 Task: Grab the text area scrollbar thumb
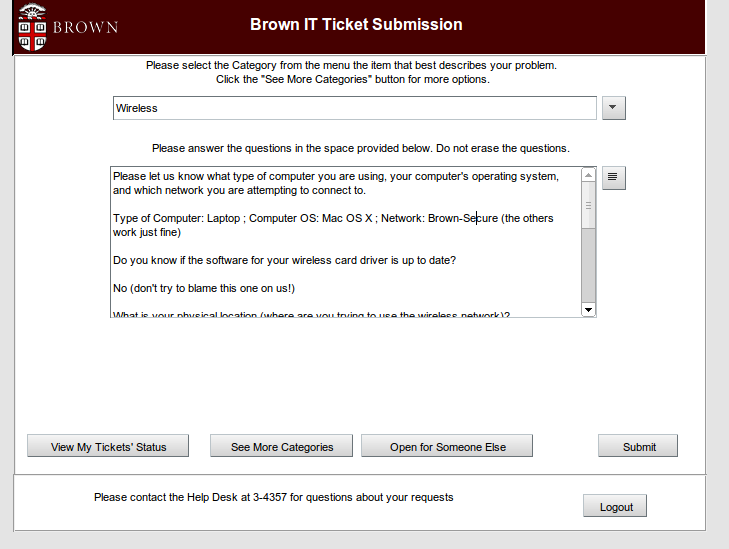pos(588,206)
